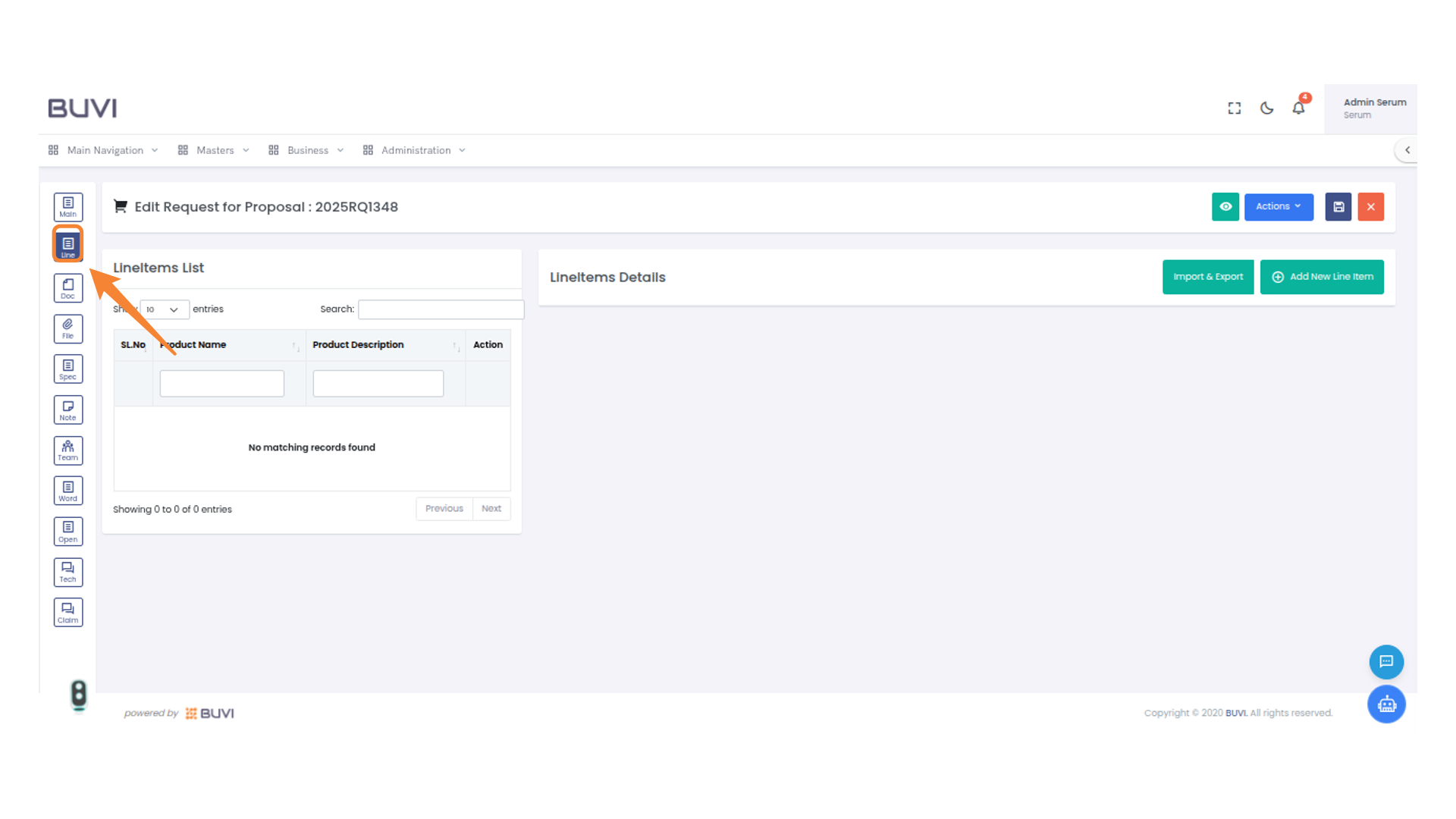Click the notification bell icon
This screenshot has height=819, width=1456.
[1298, 108]
